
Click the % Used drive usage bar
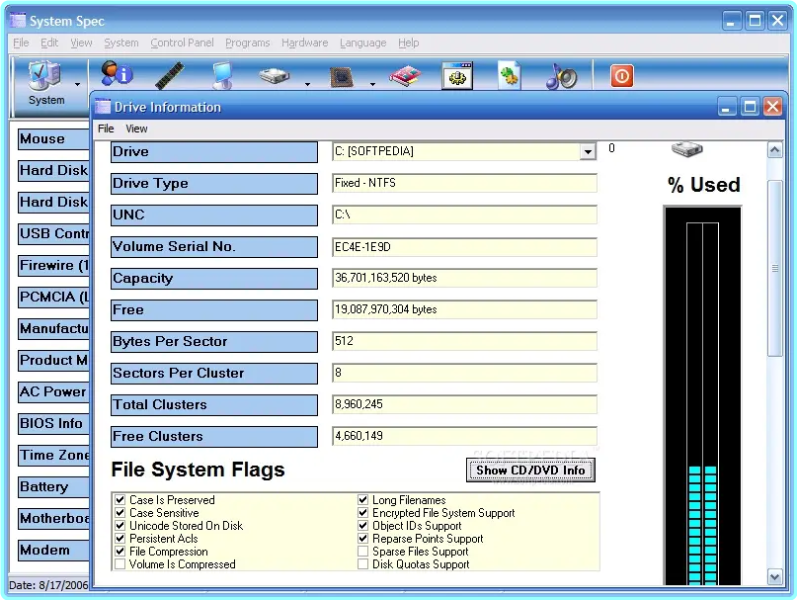click(702, 400)
